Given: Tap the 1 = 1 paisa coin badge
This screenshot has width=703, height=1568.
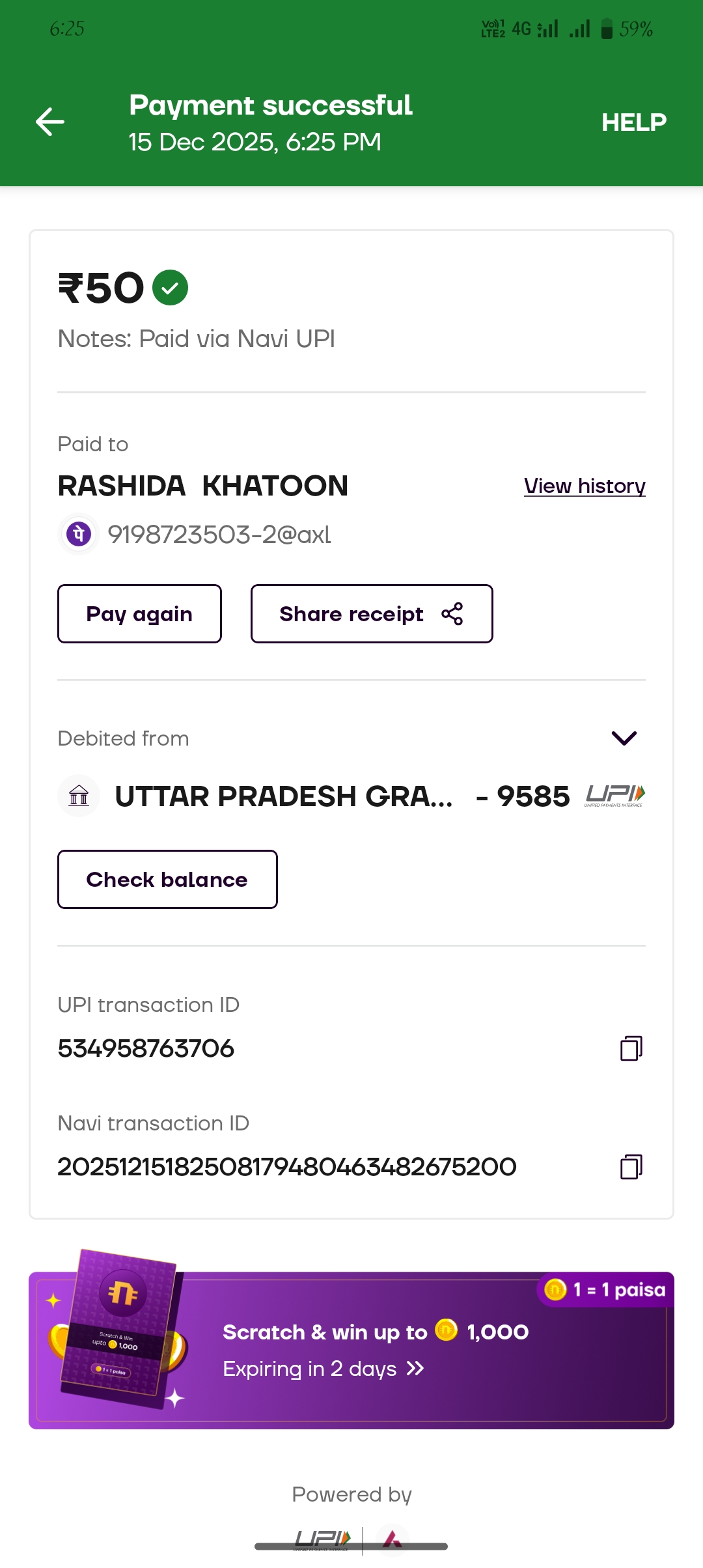Looking at the screenshot, I should click(x=605, y=1289).
